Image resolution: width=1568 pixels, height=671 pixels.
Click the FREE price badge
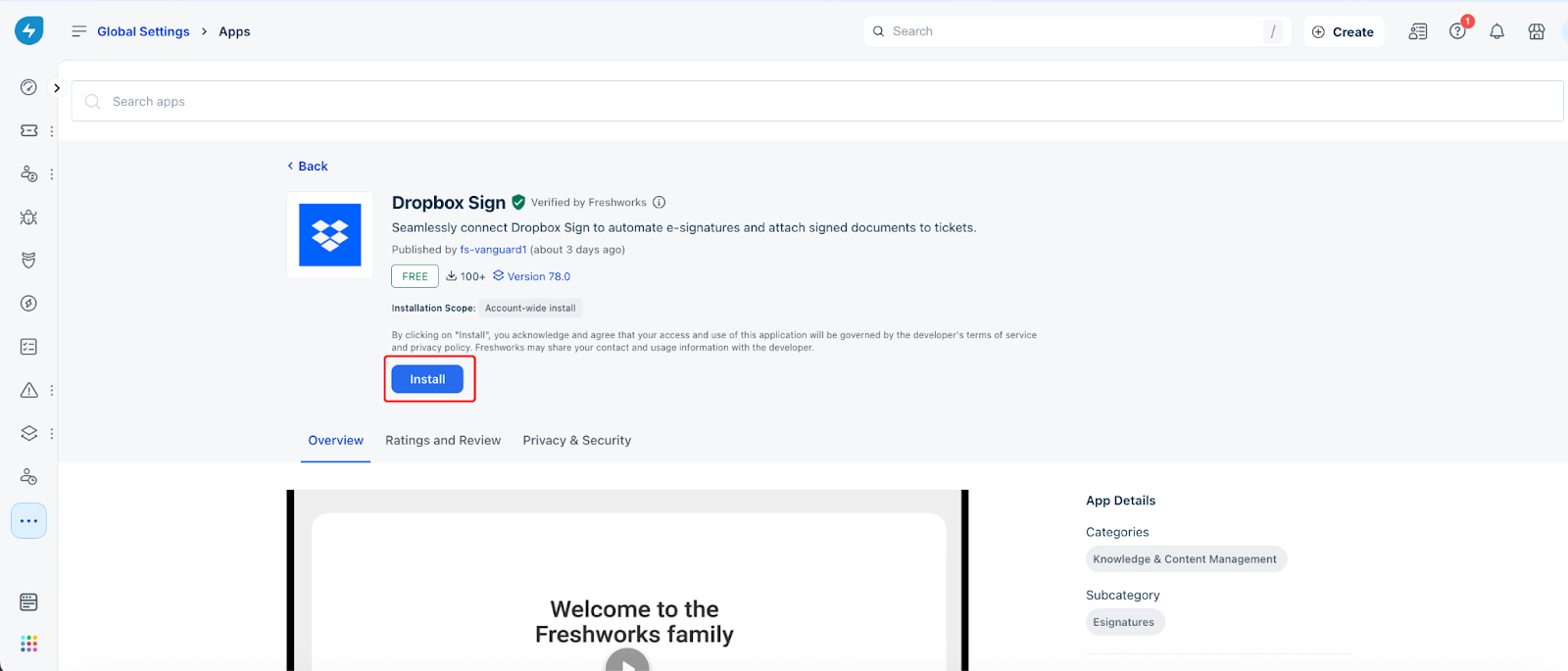415,276
